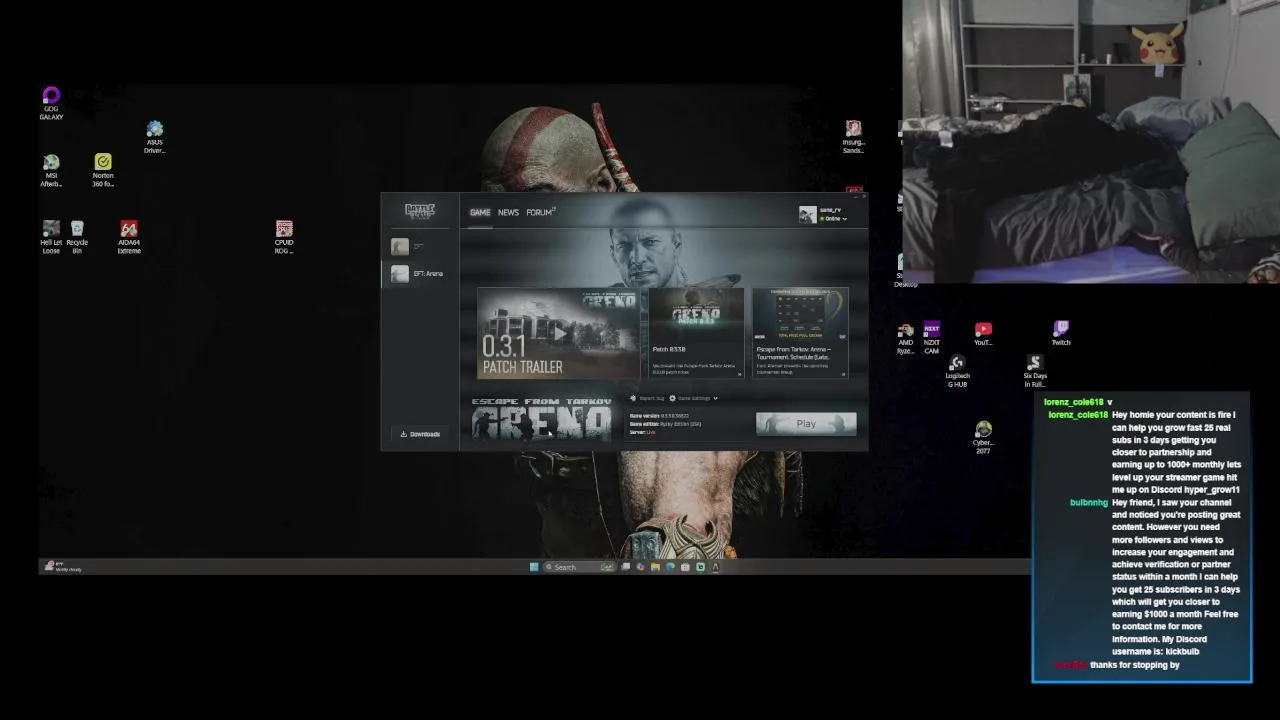Click the launcher profile avatar
This screenshot has width=1280, height=720.
[x=807, y=214]
